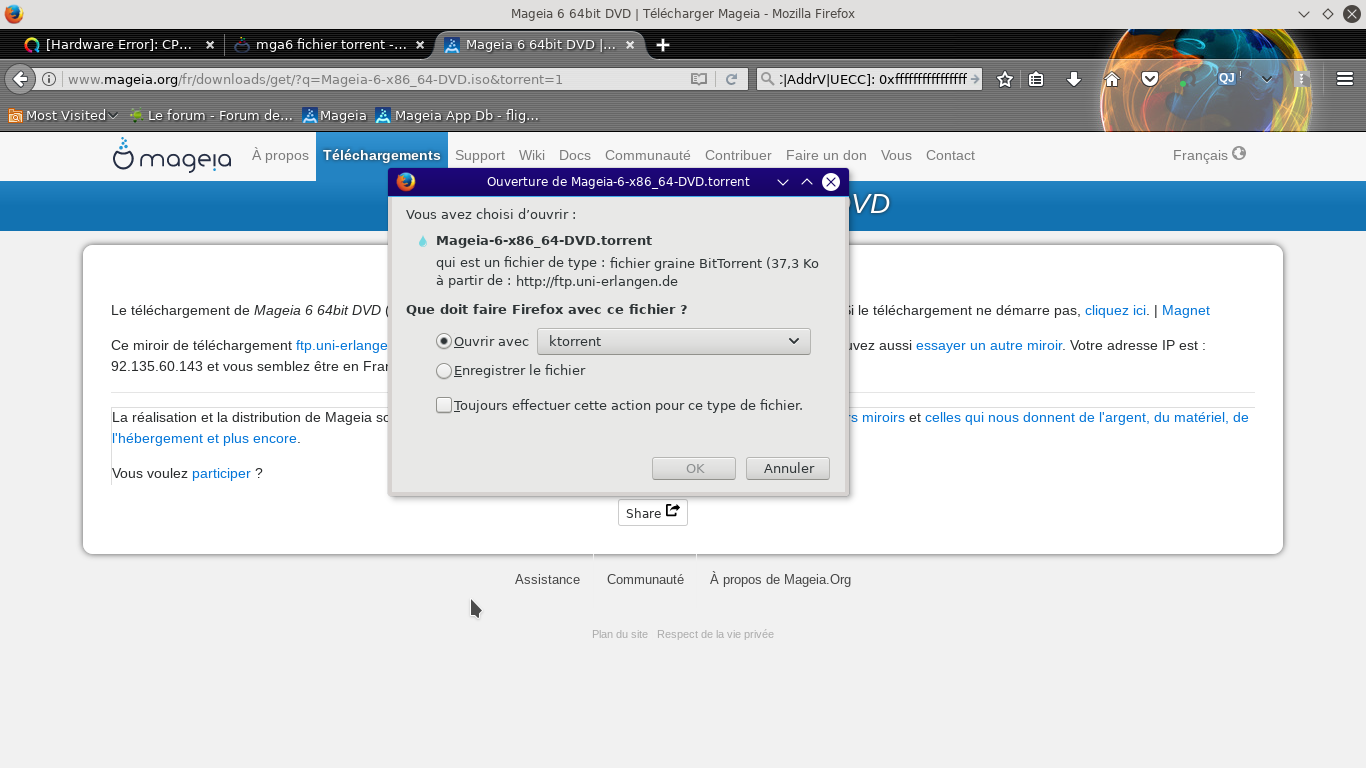Expand toolbar overflow chevron
The image size is (1366, 768).
pos(1267,79)
